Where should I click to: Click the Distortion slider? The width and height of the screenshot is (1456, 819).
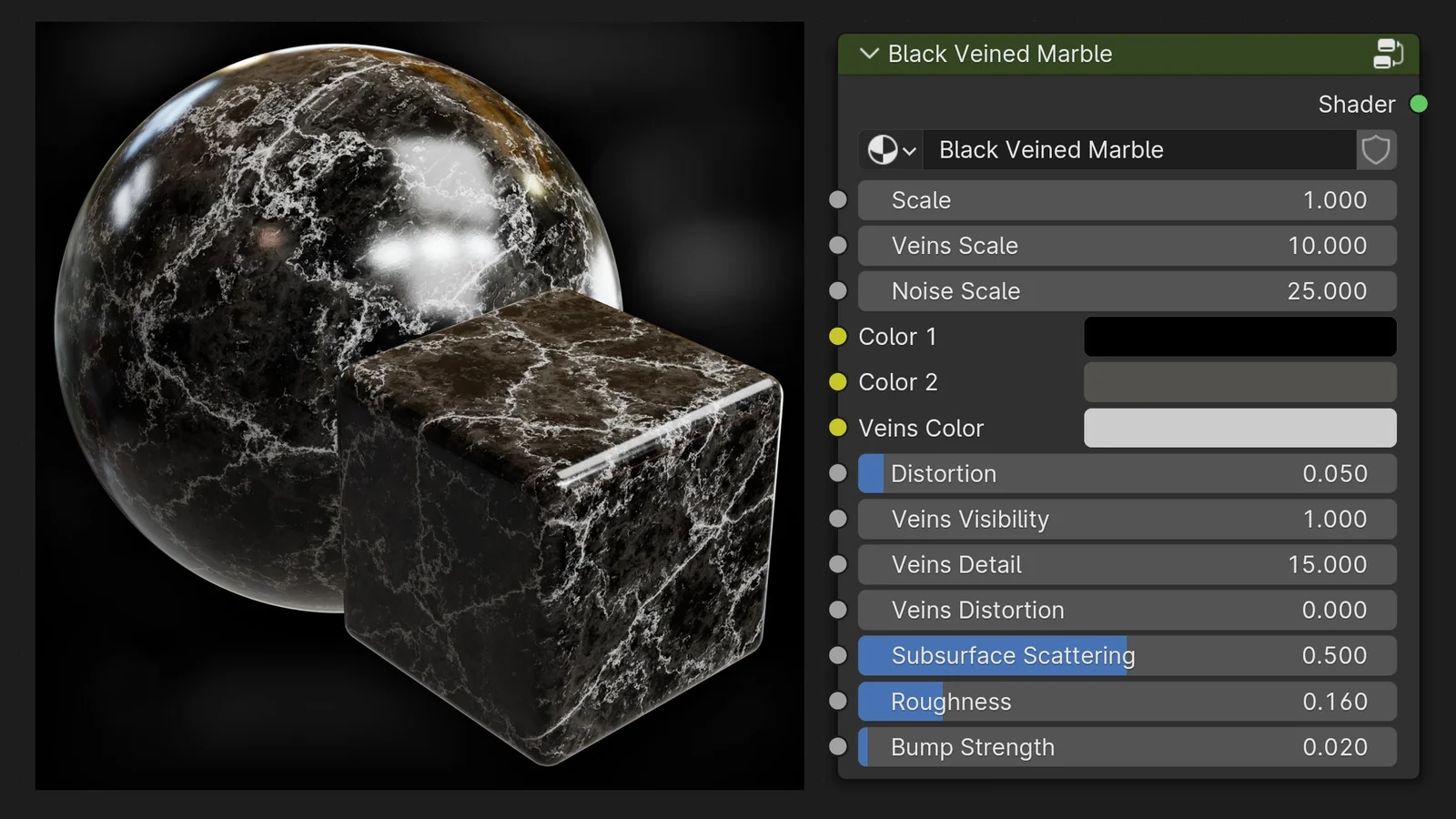click(x=1127, y=473)
